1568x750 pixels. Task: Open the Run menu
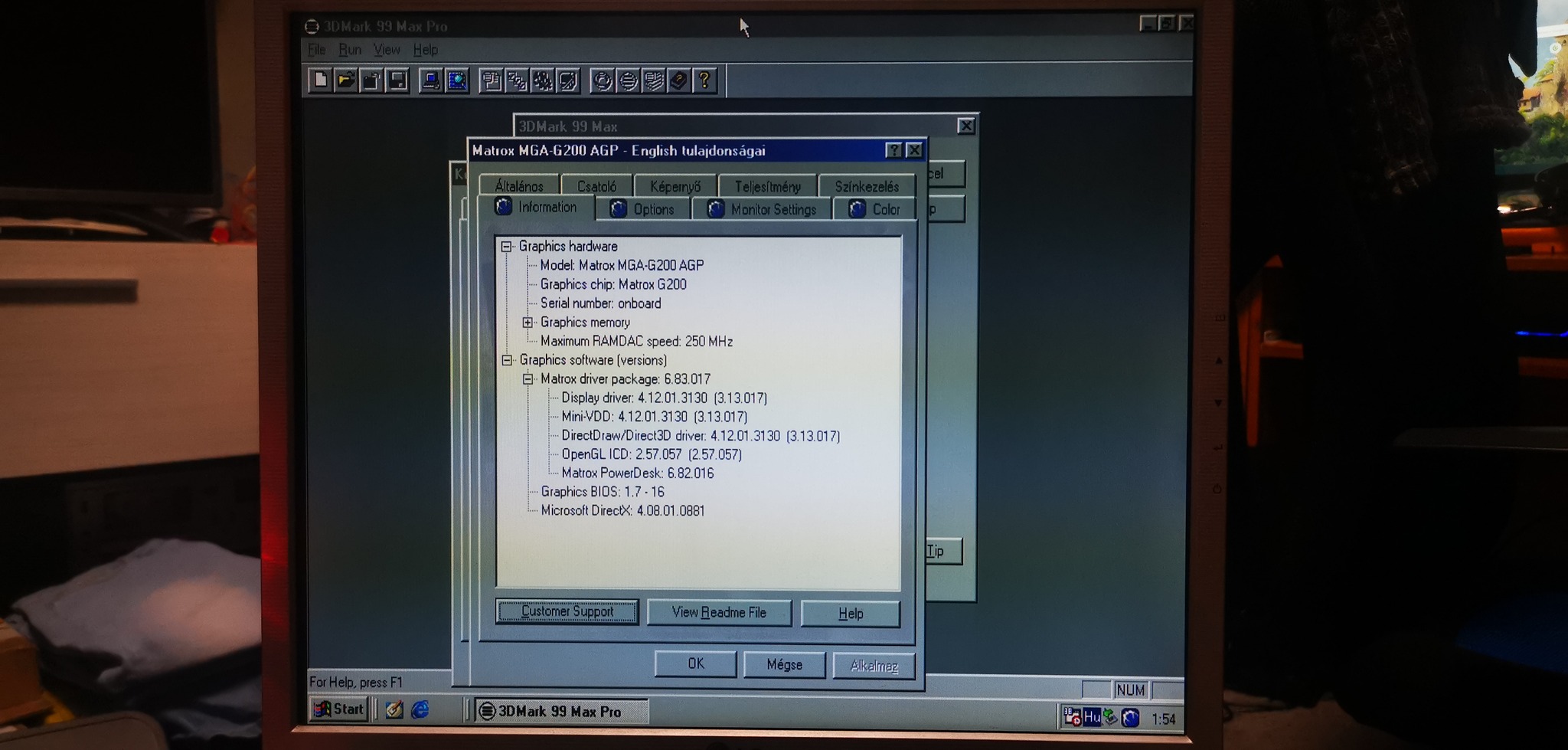coord(350,50)
